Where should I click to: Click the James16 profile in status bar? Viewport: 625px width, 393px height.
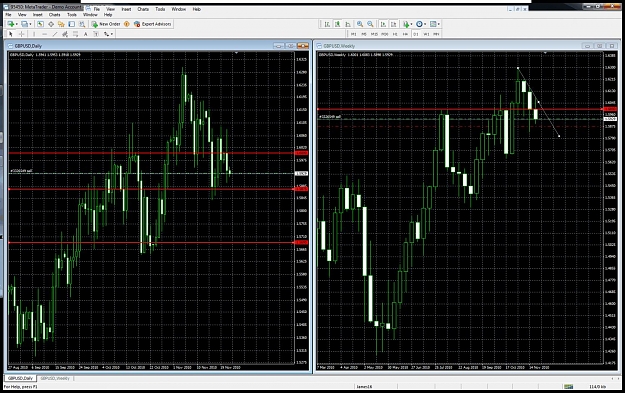[364, 387]
